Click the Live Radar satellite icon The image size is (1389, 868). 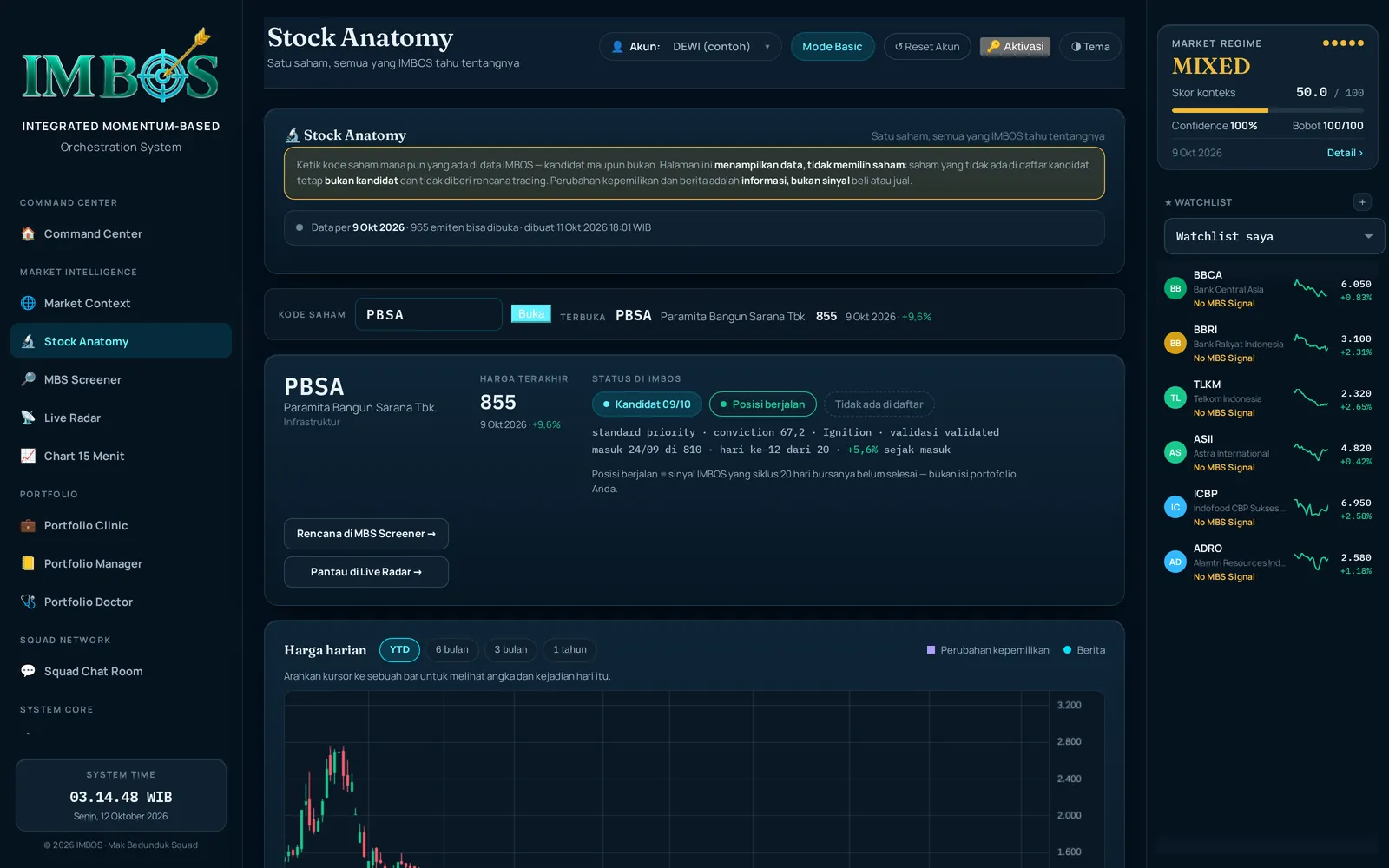[28, 418]
